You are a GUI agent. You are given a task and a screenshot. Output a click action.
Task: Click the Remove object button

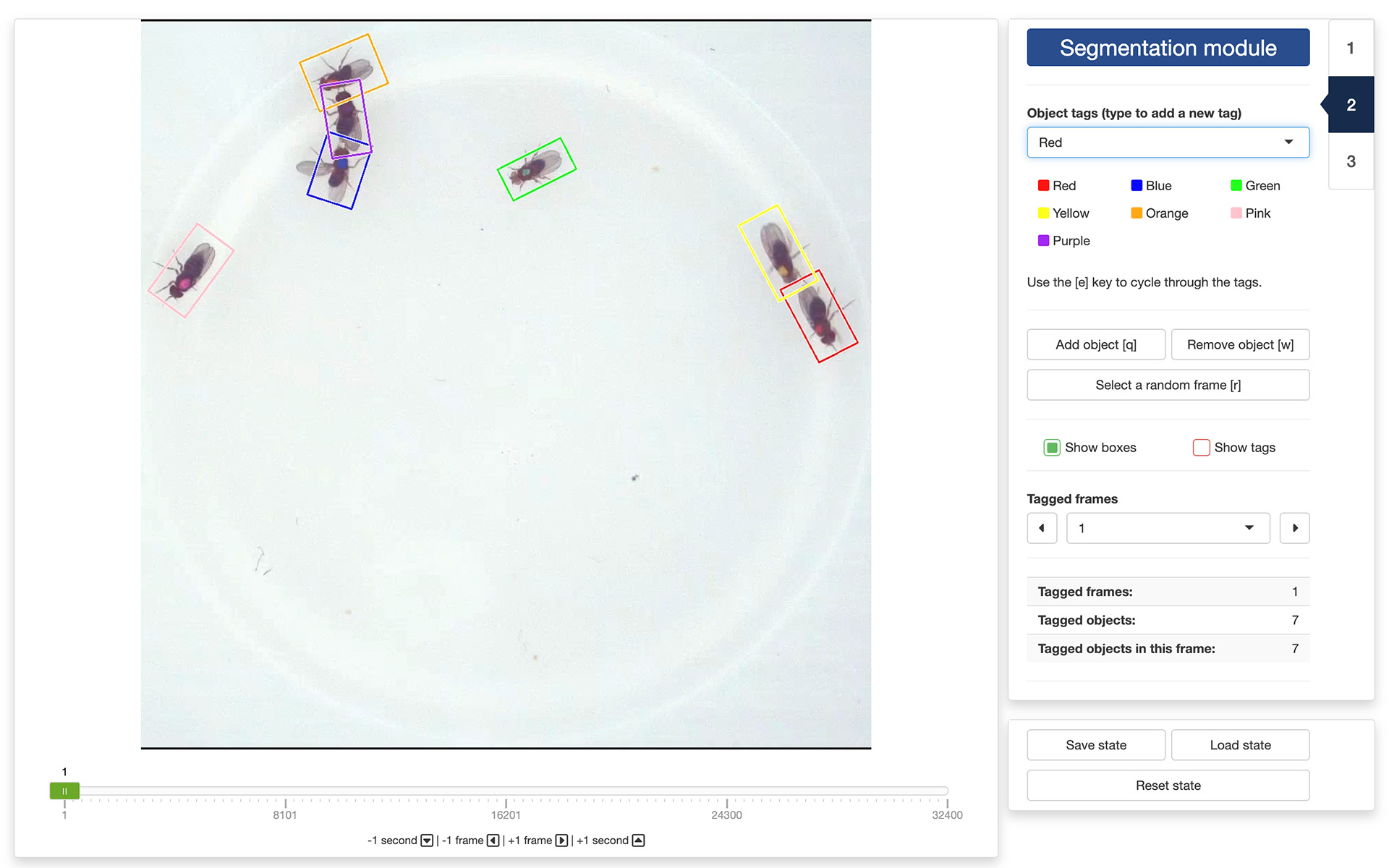[1240, 345]
